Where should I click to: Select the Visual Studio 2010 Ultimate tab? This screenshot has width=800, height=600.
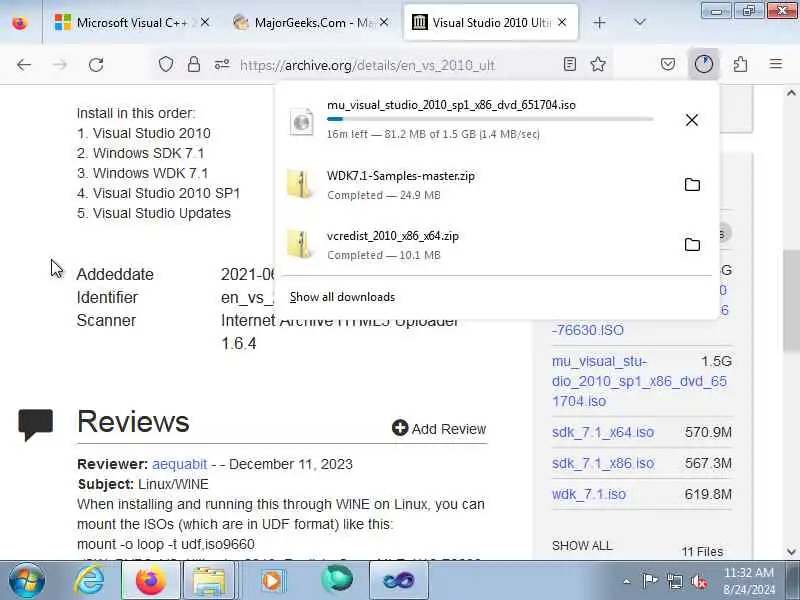coord(490,22)
